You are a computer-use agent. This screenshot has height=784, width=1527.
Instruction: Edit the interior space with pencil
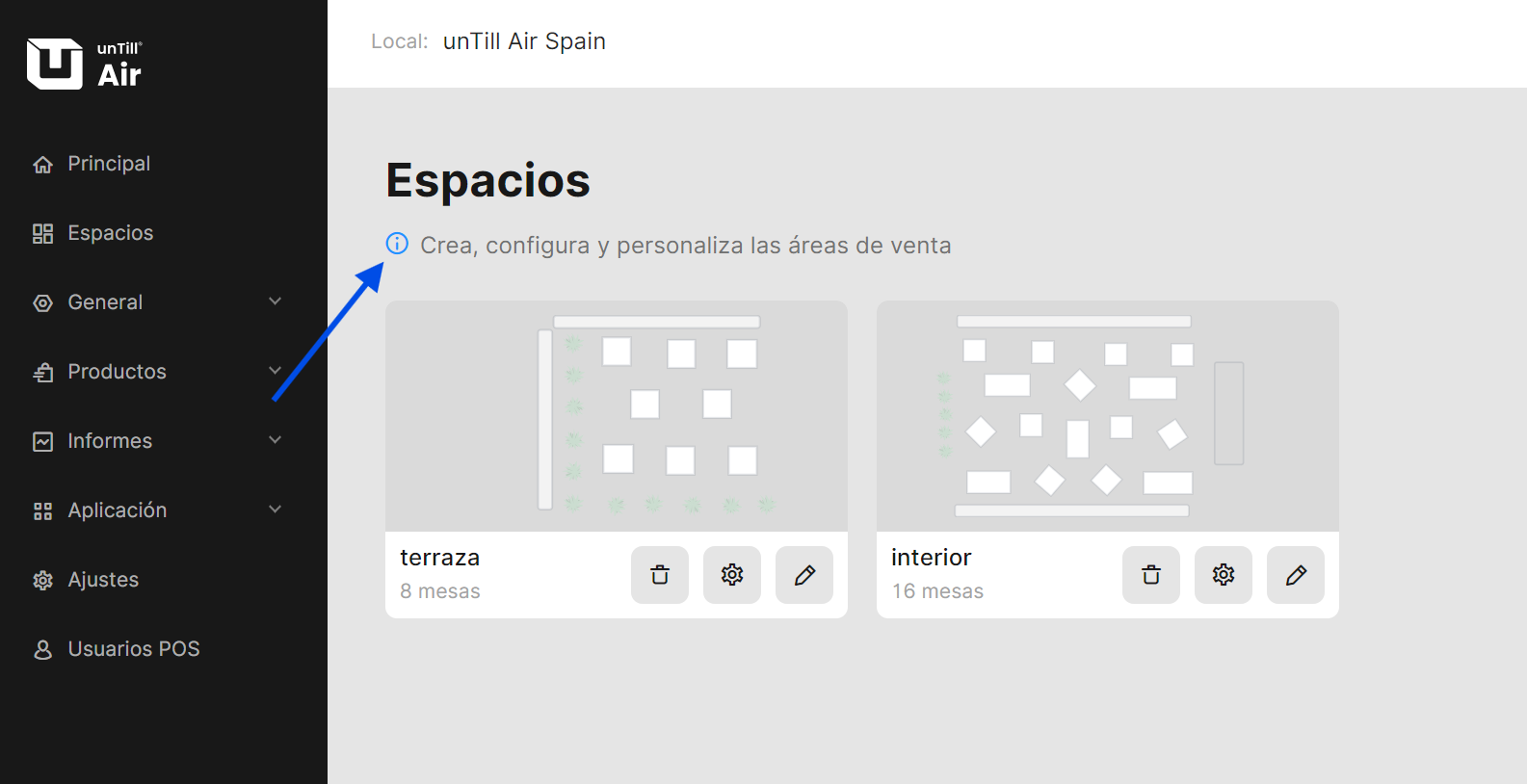1296,575
